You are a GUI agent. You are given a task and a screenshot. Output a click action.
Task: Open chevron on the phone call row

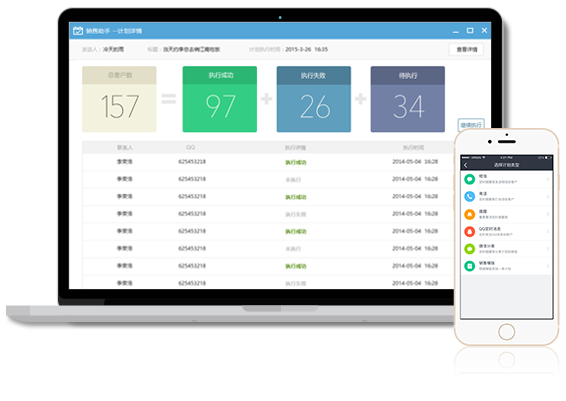548,196
